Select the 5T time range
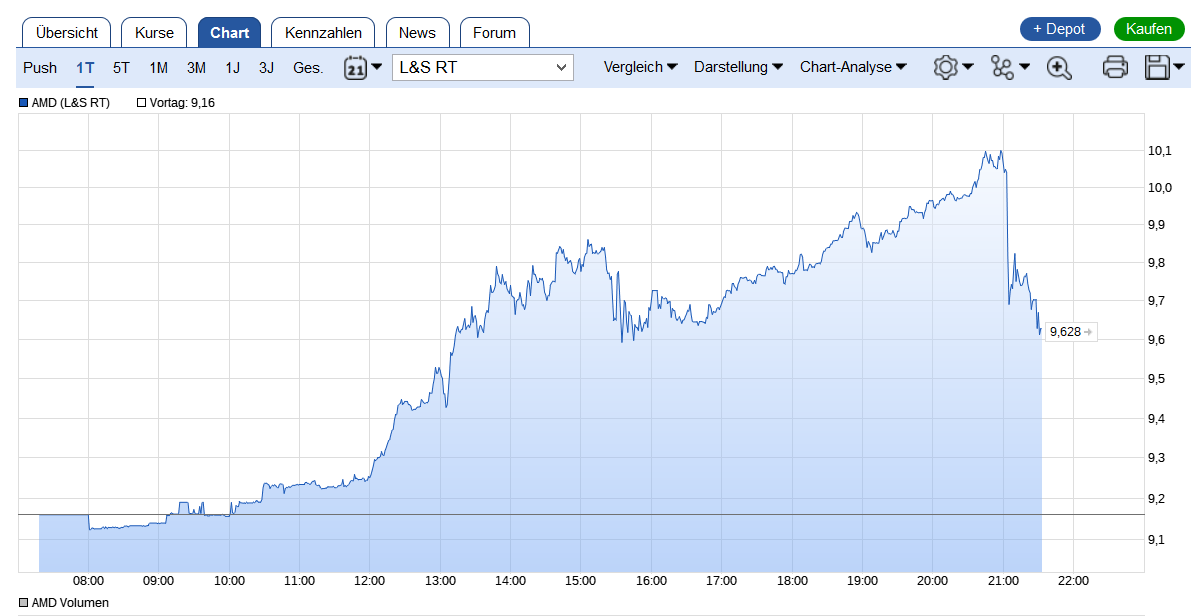This screenshot has height=616, width=1197. 121,67
